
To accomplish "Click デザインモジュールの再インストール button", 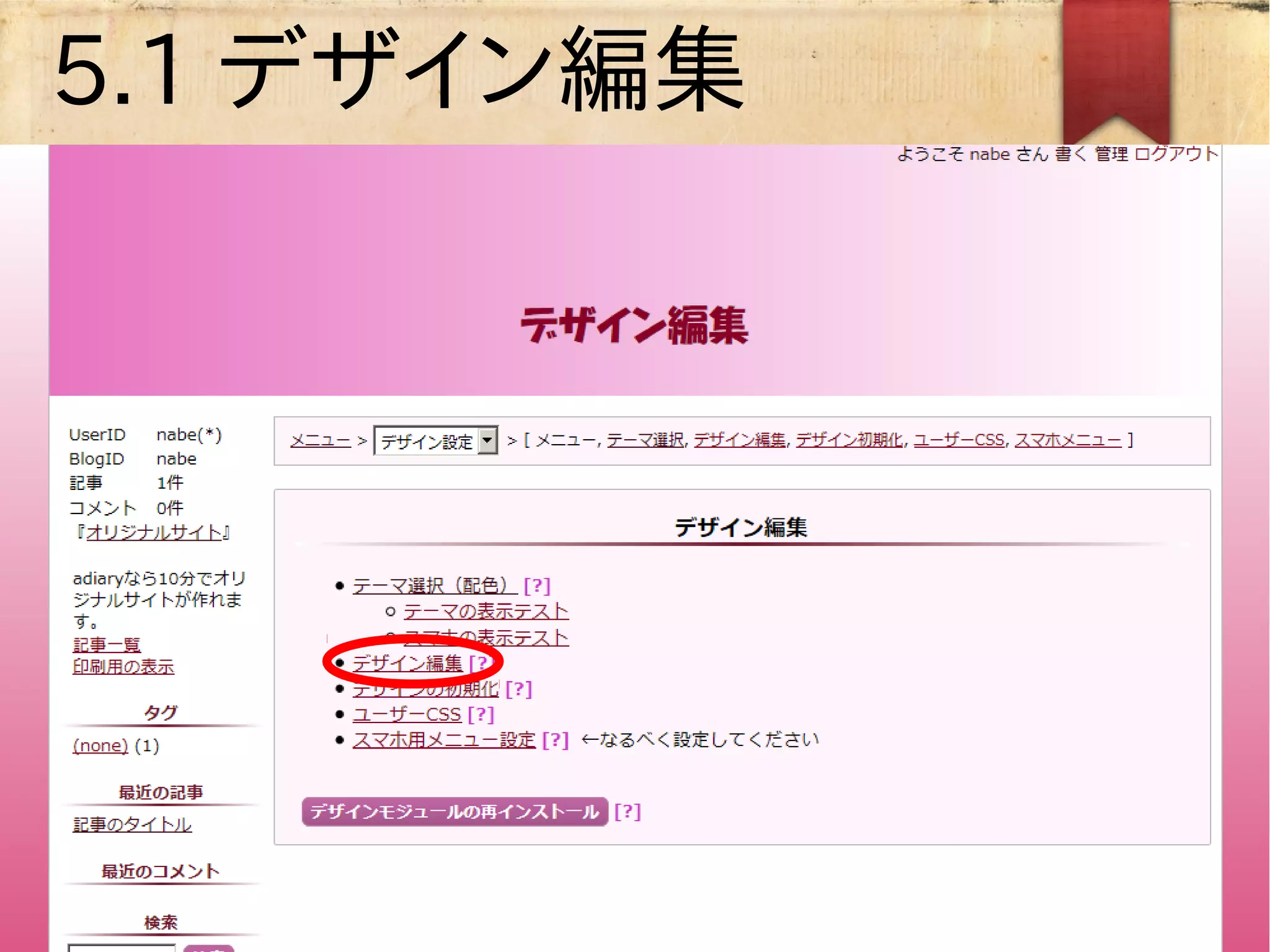I will coord(455,811).
